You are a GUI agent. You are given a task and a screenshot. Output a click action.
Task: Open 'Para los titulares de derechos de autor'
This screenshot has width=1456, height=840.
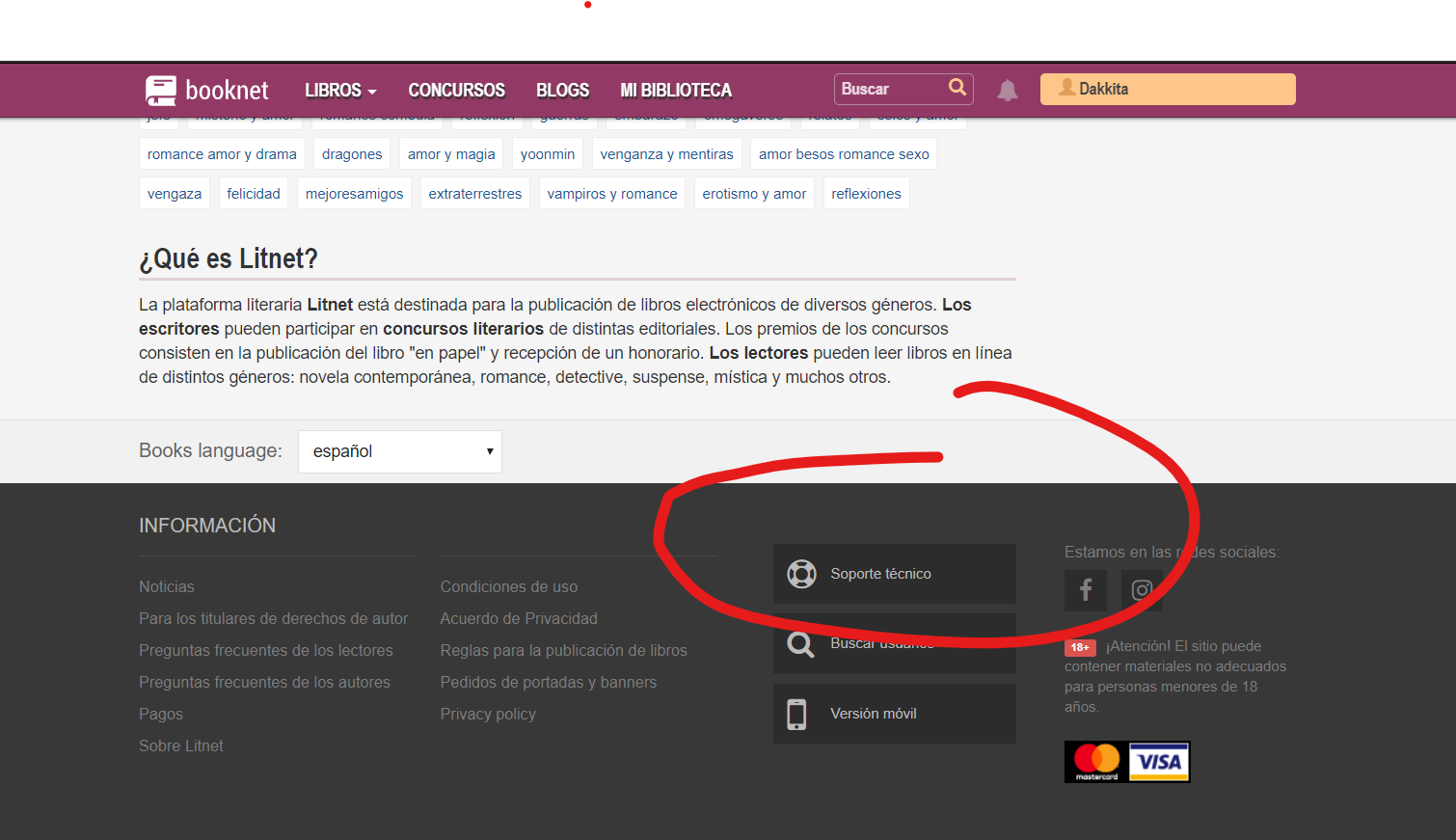pos(273,618)
